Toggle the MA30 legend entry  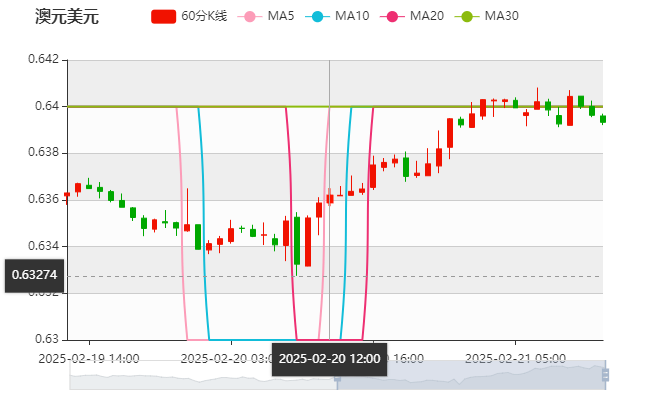tap(487, 16)
